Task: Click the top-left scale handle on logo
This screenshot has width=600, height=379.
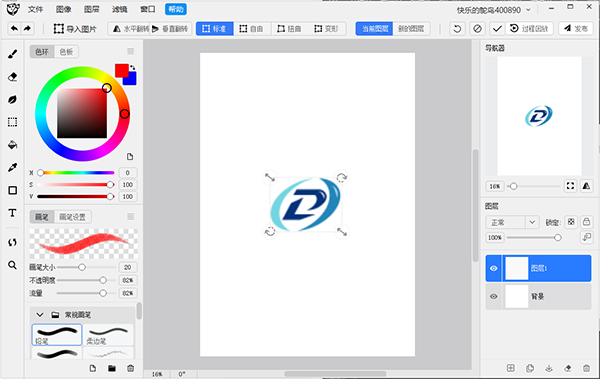Action: click(x=270, y=177)
